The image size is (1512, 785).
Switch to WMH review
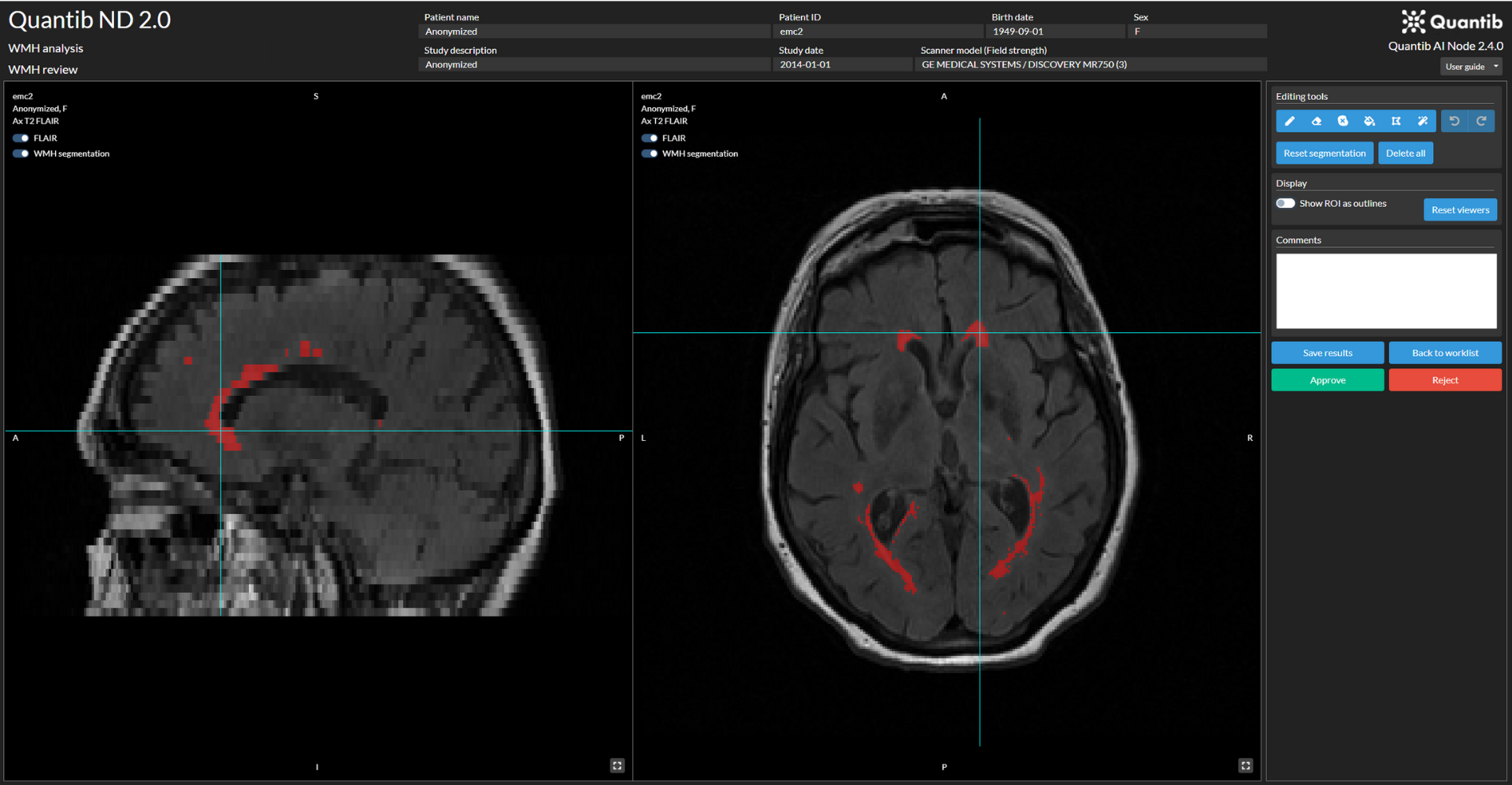click(x=43, y=69)
